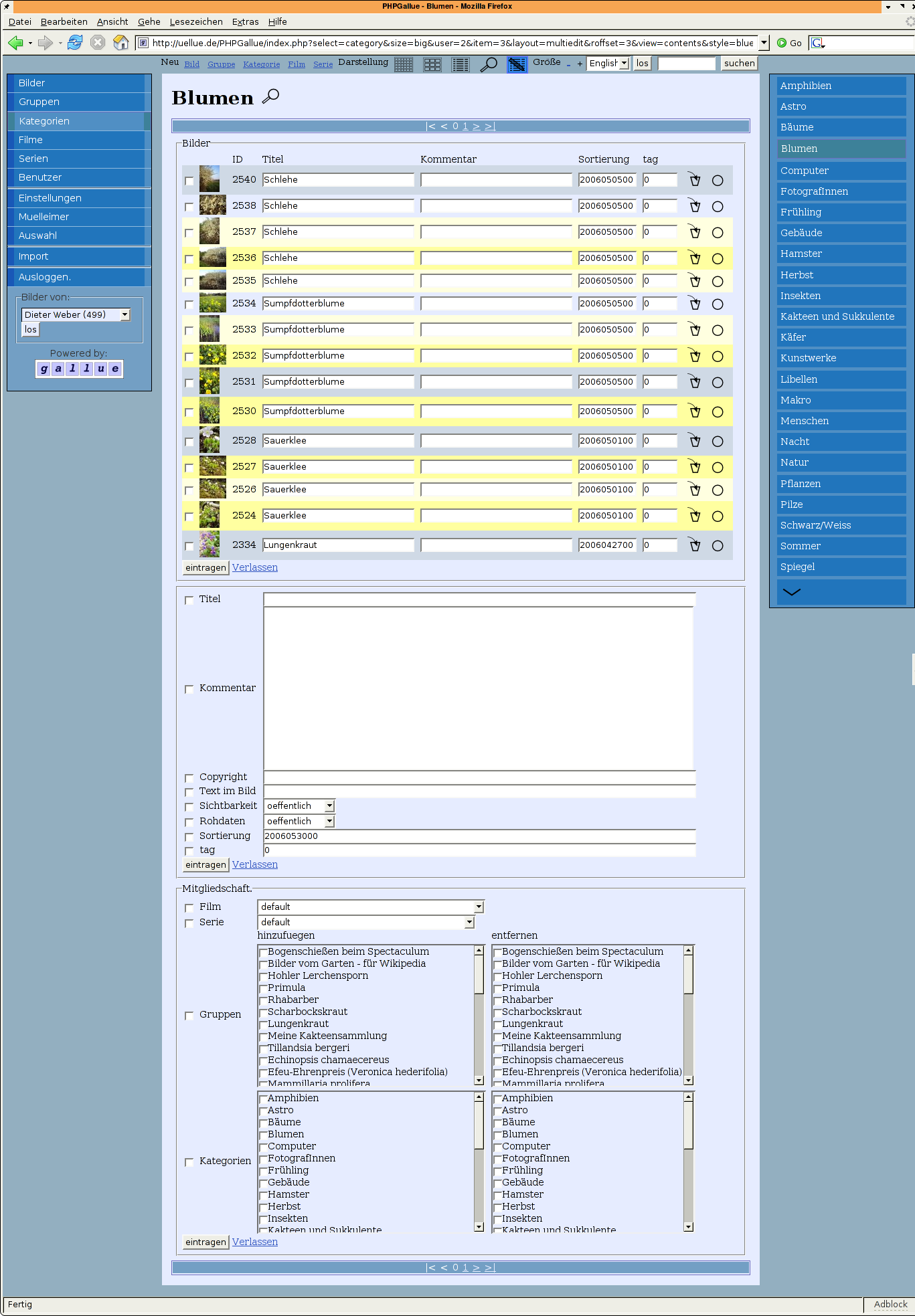This screenshot has height=1316, width=915.
Task: Click the magnifier icon beside Blumen heading
Action: pyautogui.click(x=270, y=97)
